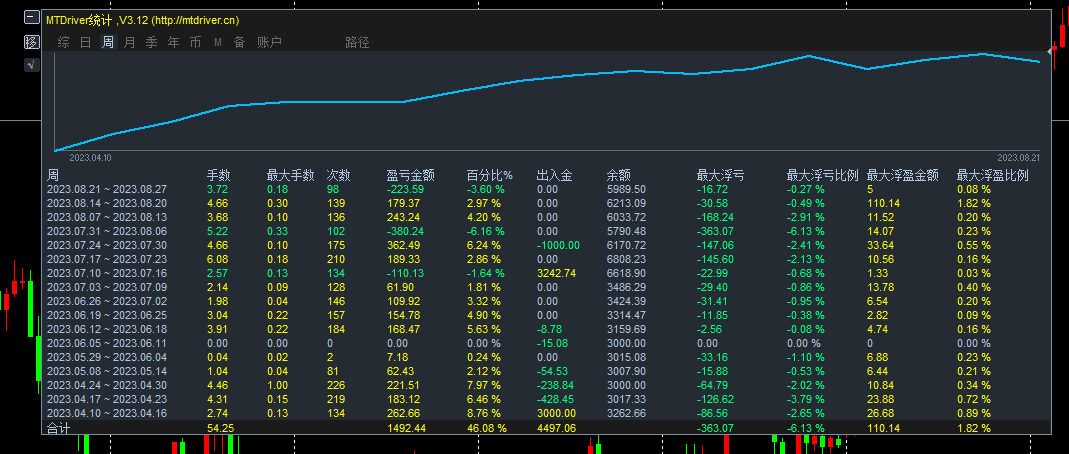This screenshot has height=454, width=1069.
Task: Click the 出入金 column header
Action: (554, 175)
